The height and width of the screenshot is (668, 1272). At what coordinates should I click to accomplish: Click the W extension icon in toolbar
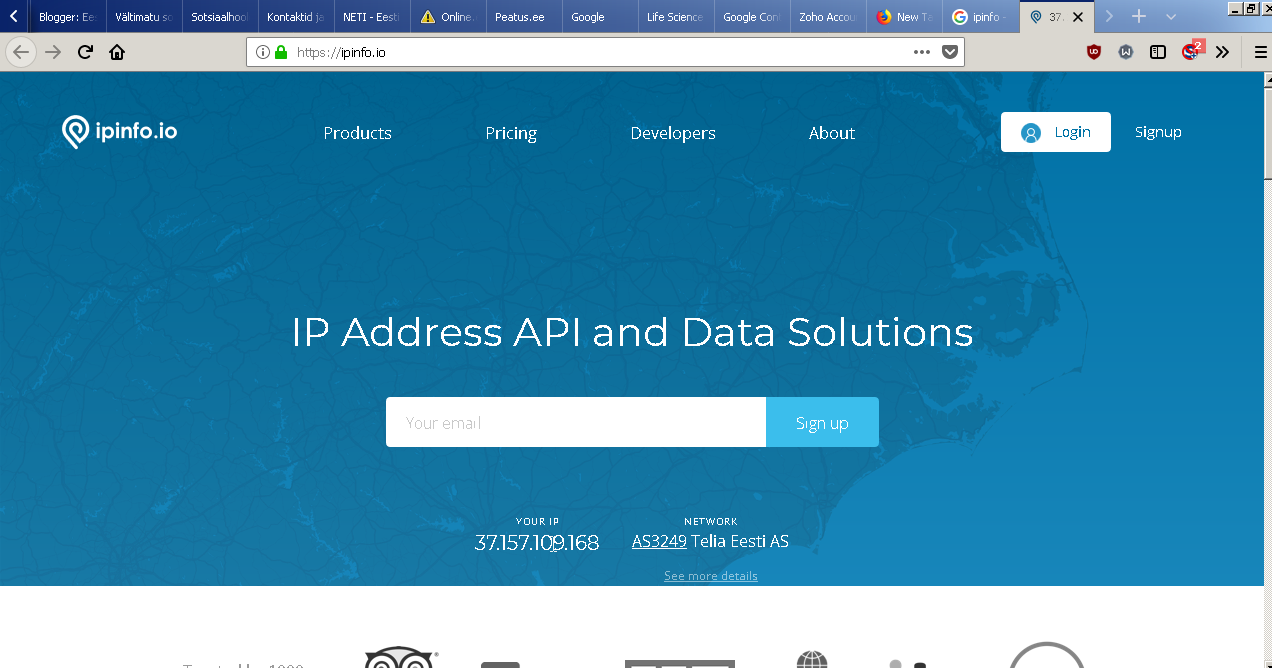[x=1126, y=52]
